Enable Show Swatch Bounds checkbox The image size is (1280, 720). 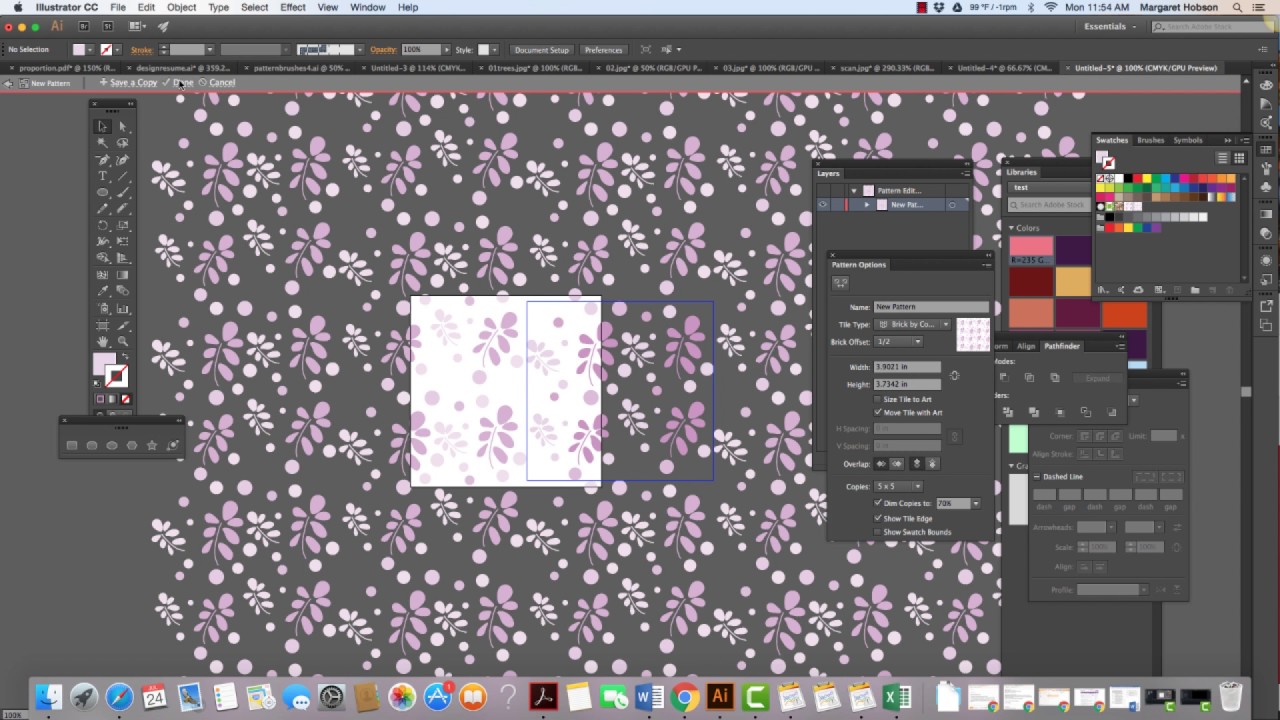877,532
